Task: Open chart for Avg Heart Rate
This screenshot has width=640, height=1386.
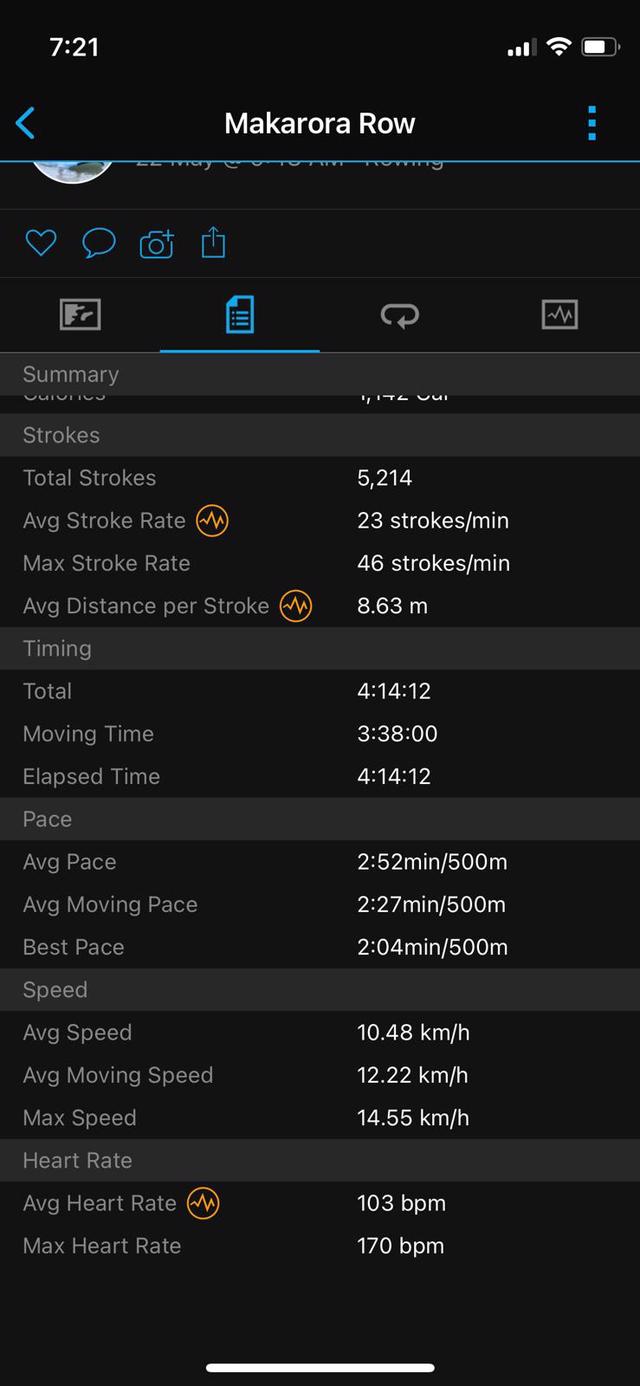Action: pyautogui.click(x=202, y=1203)
